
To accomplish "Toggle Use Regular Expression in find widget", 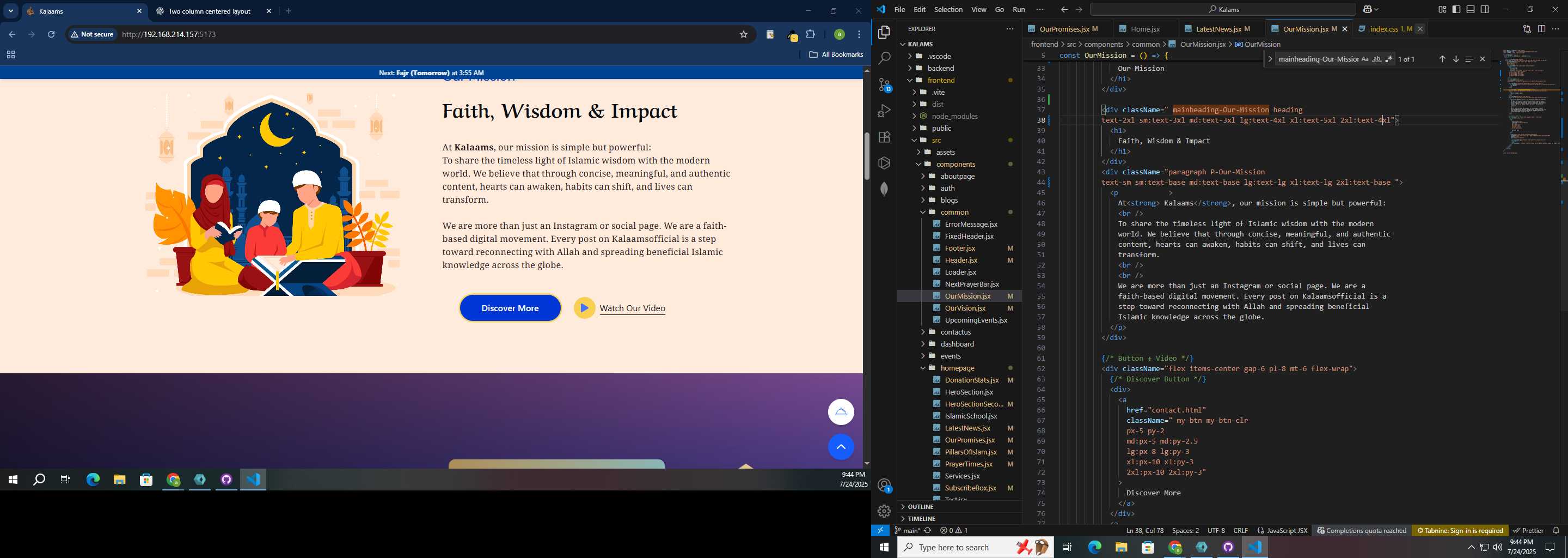I will [x=1389, y=59].
